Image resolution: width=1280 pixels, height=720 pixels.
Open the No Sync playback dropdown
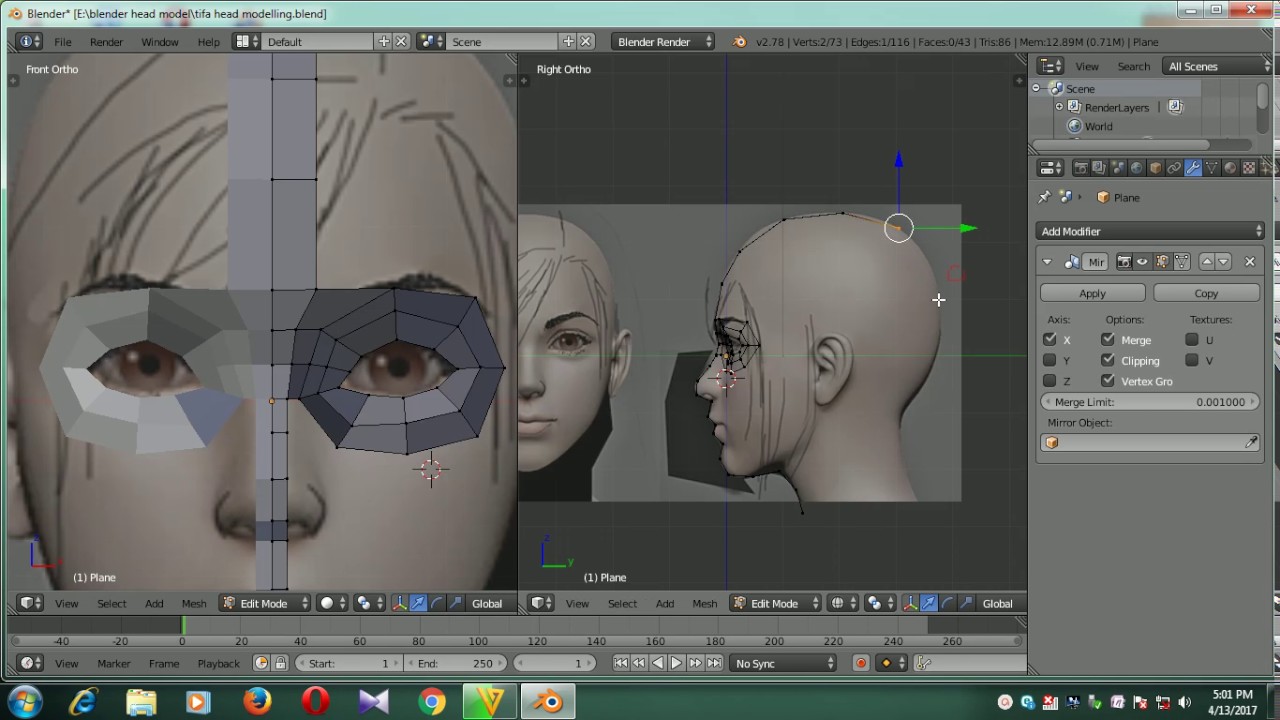[783, 663]
